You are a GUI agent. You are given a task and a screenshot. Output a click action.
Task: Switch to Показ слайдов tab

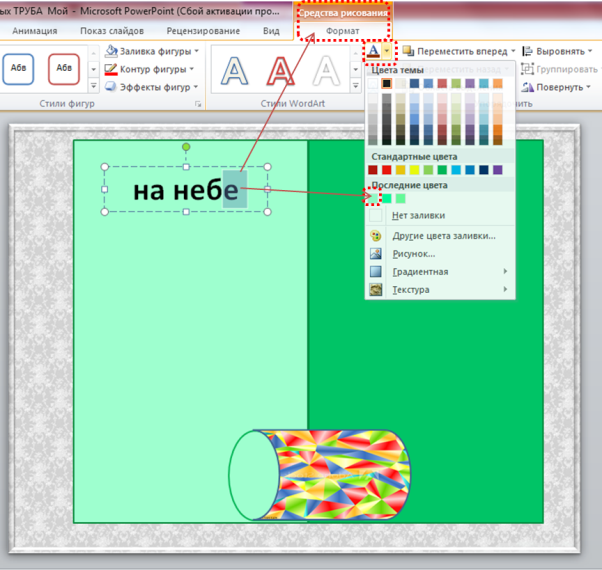tap(112, 31)
